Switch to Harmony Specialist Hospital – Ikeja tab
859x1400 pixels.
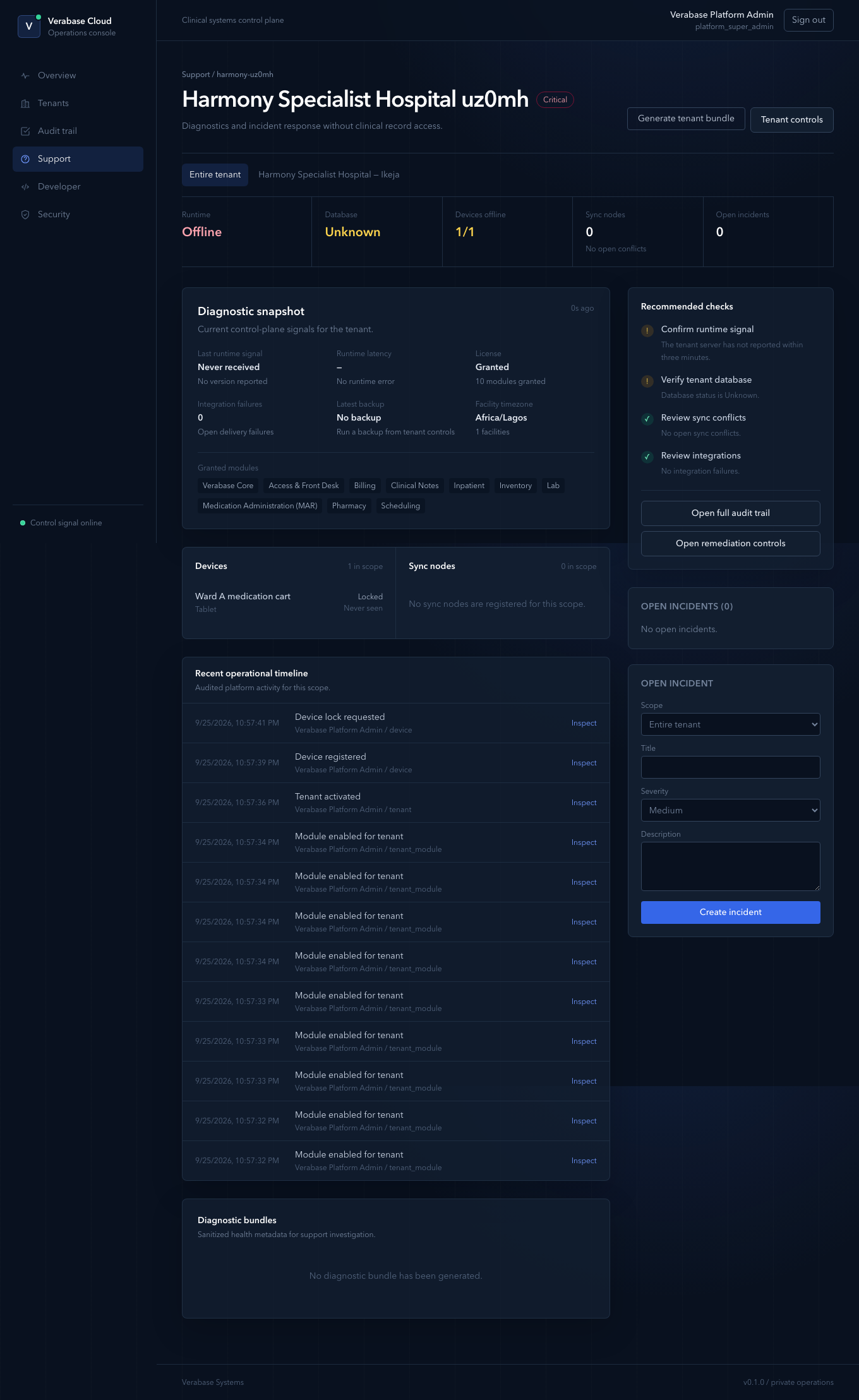point(328,175)
